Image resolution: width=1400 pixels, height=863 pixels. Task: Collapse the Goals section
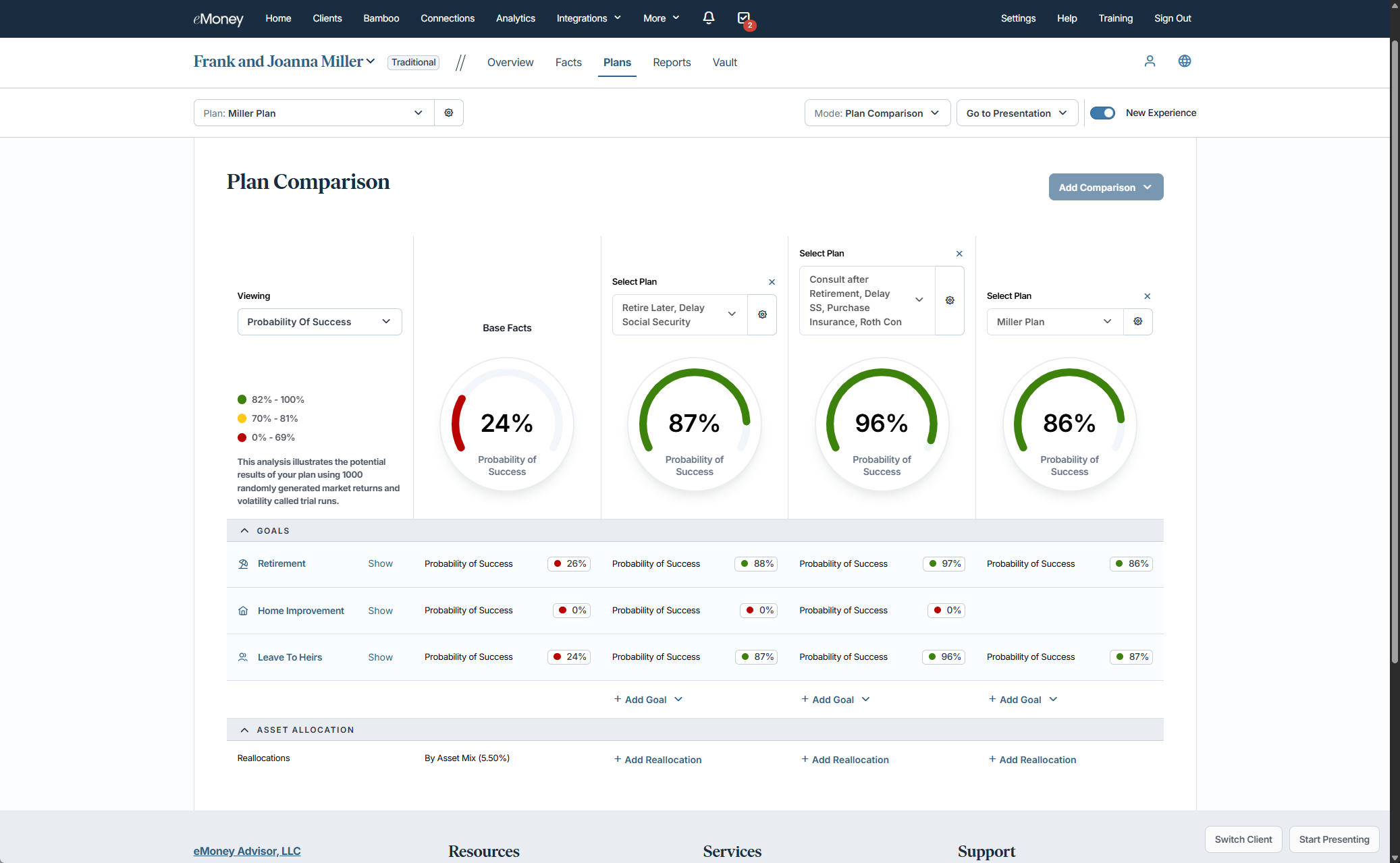(244, 531)
